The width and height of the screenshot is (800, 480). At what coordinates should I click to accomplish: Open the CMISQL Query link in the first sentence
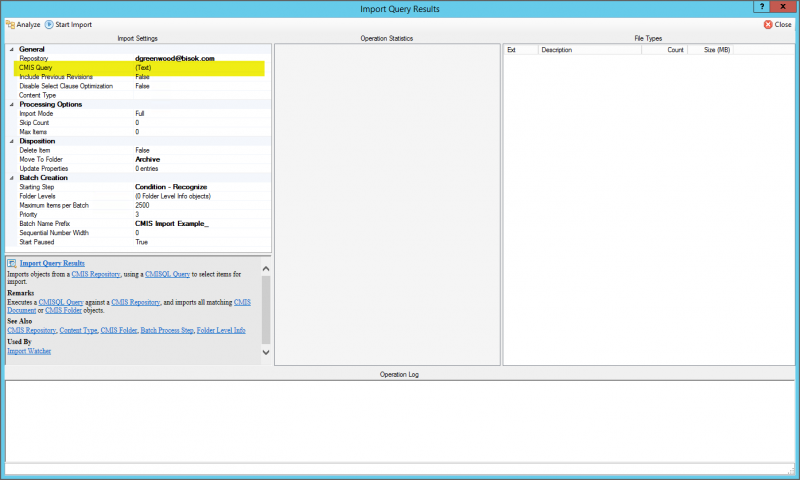click(167, 274)
